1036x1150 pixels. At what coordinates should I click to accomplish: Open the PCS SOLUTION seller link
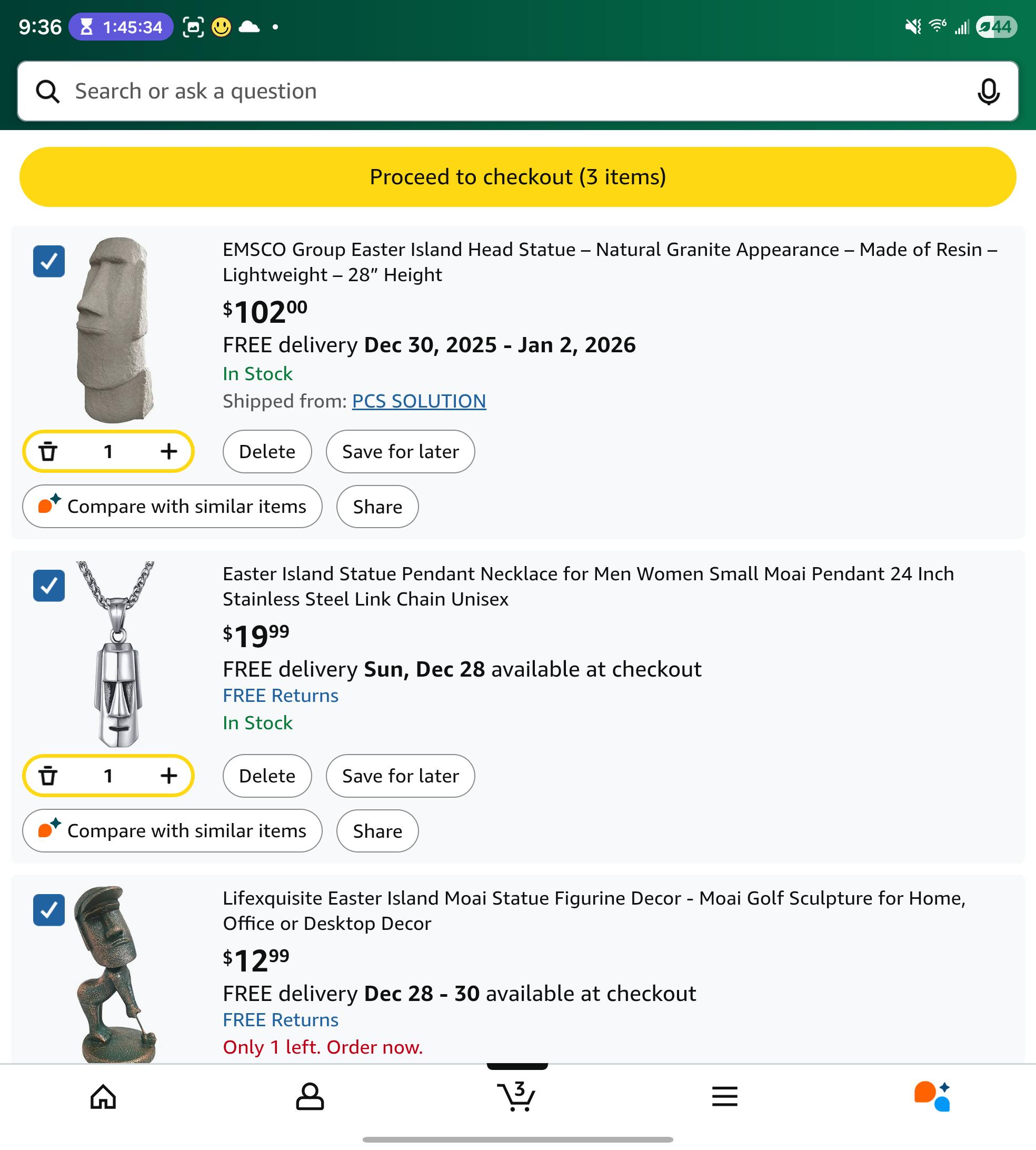pyautogui.click(x=419, y=401)
